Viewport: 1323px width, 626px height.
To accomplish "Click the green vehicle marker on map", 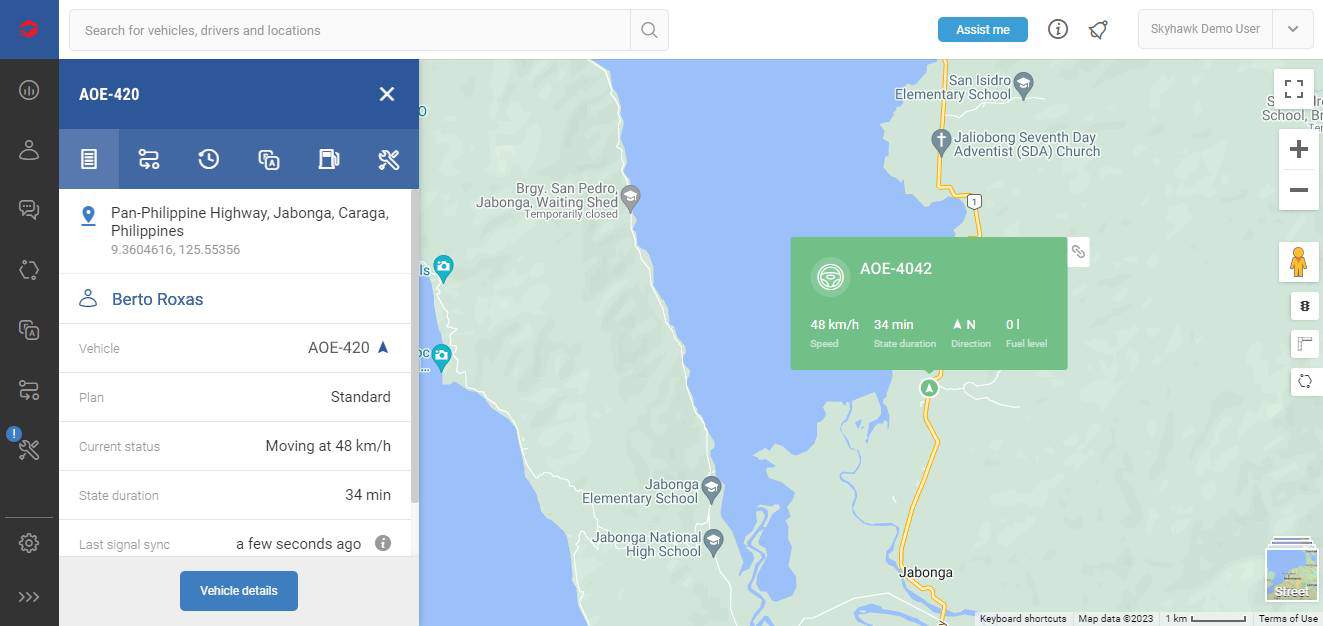I will (x=929, y=387).
